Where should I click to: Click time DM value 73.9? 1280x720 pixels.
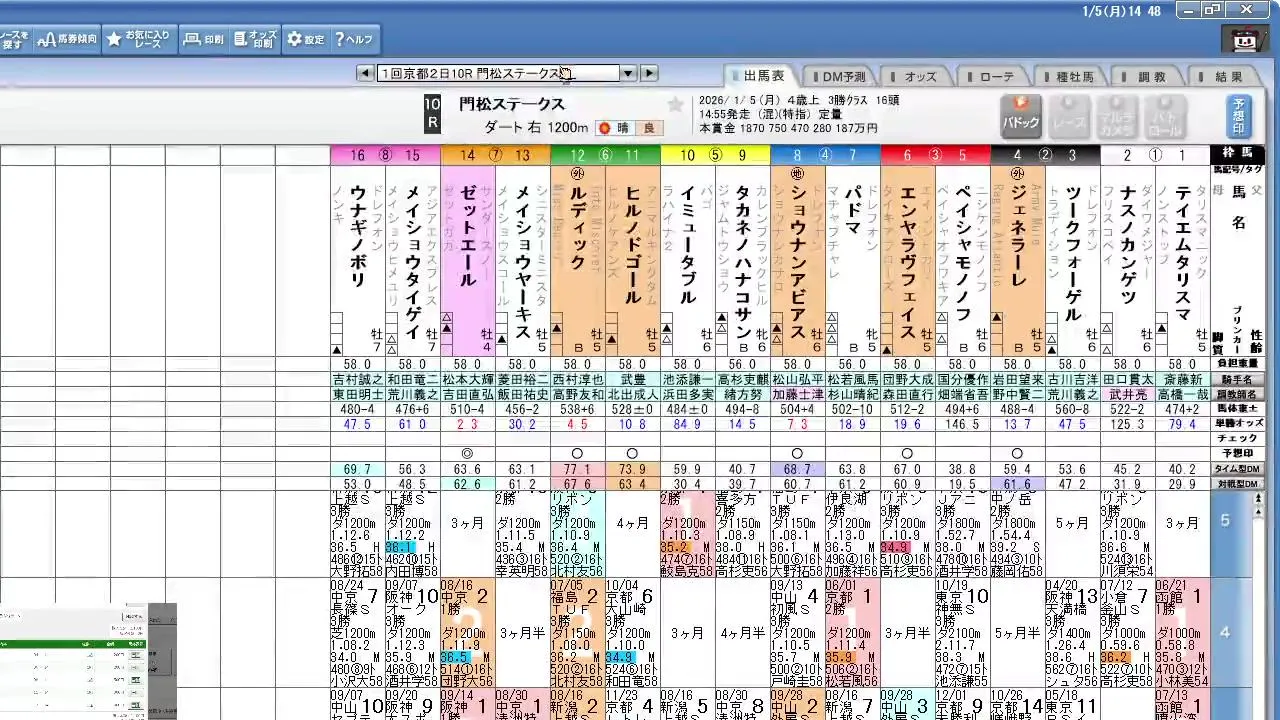(633, 469)
